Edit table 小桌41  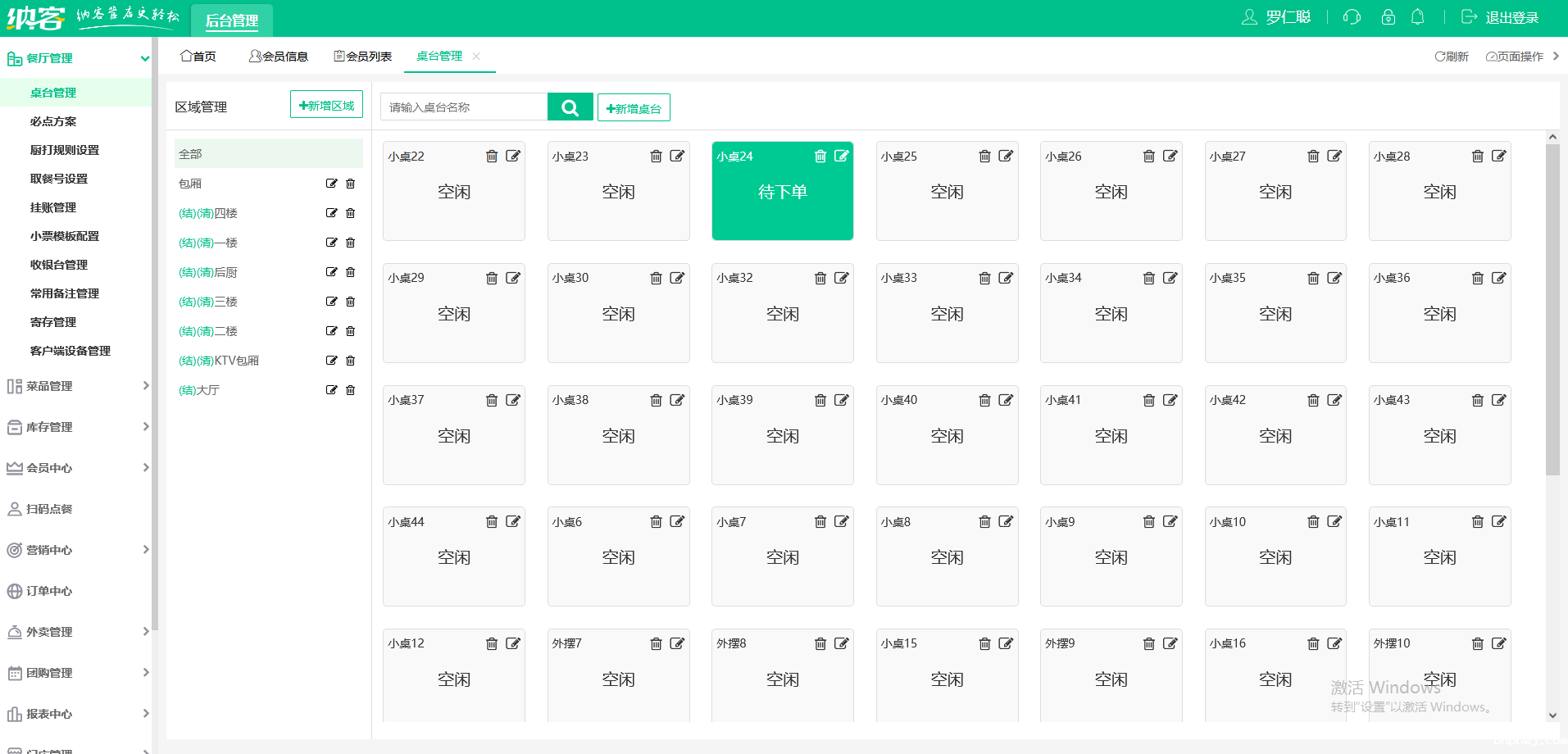tap(1170, 400)
